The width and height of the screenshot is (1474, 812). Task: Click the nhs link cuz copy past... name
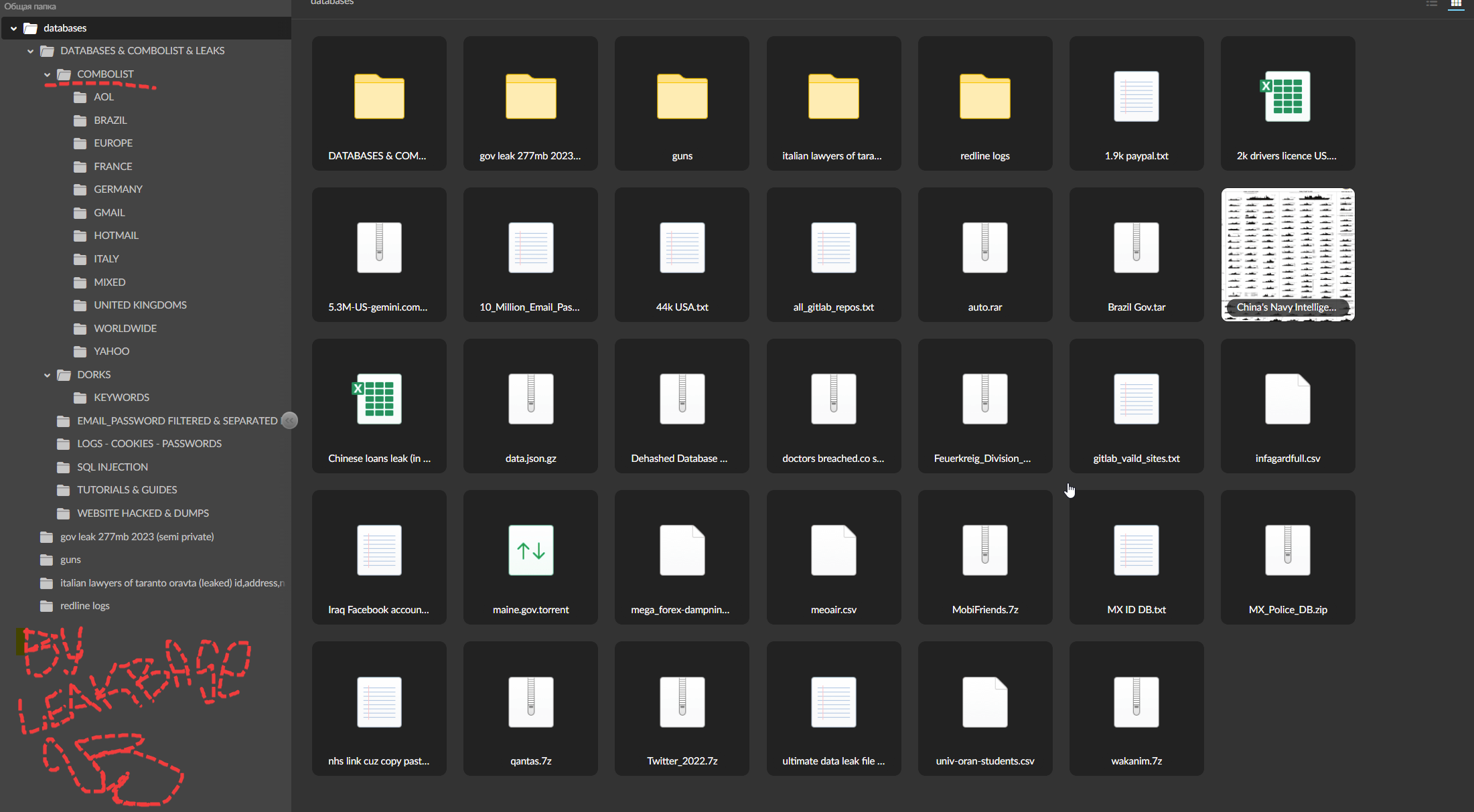coord(378,761)
